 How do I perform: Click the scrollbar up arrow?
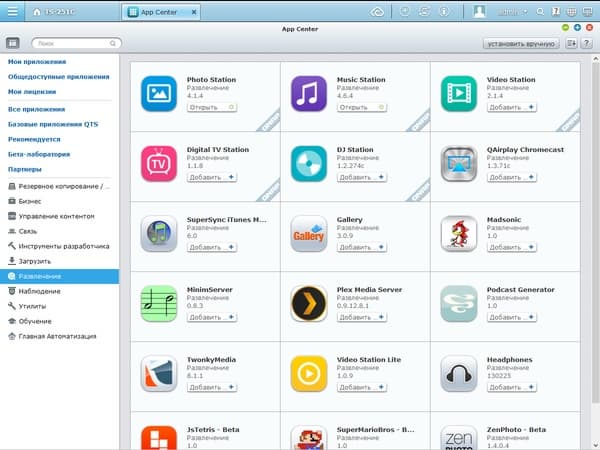595,59
